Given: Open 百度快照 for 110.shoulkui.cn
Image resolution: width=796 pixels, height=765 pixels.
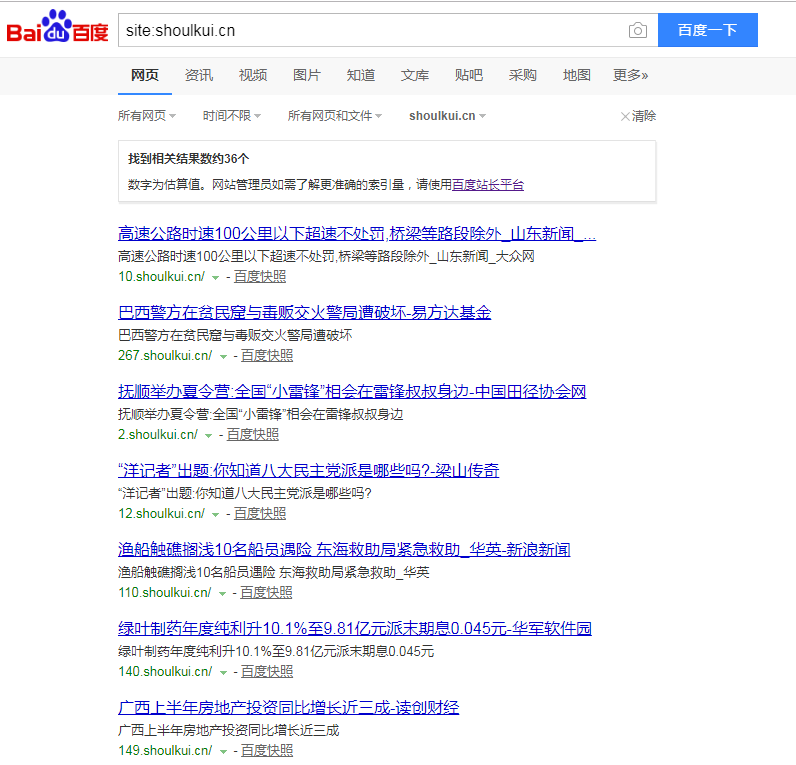Looking at the screenshot, I should 266,592.
